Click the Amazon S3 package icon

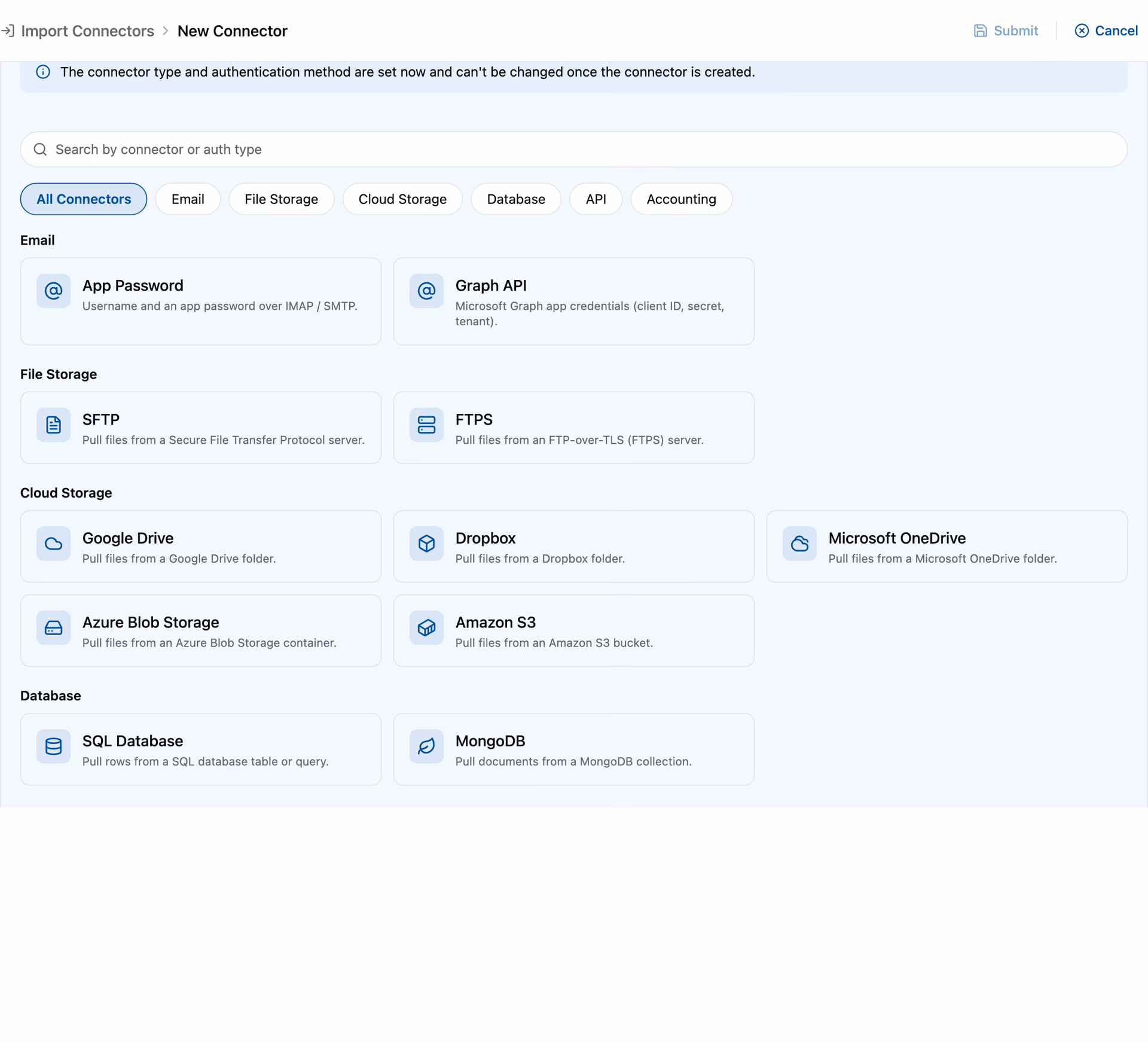[x=426, y=628]
